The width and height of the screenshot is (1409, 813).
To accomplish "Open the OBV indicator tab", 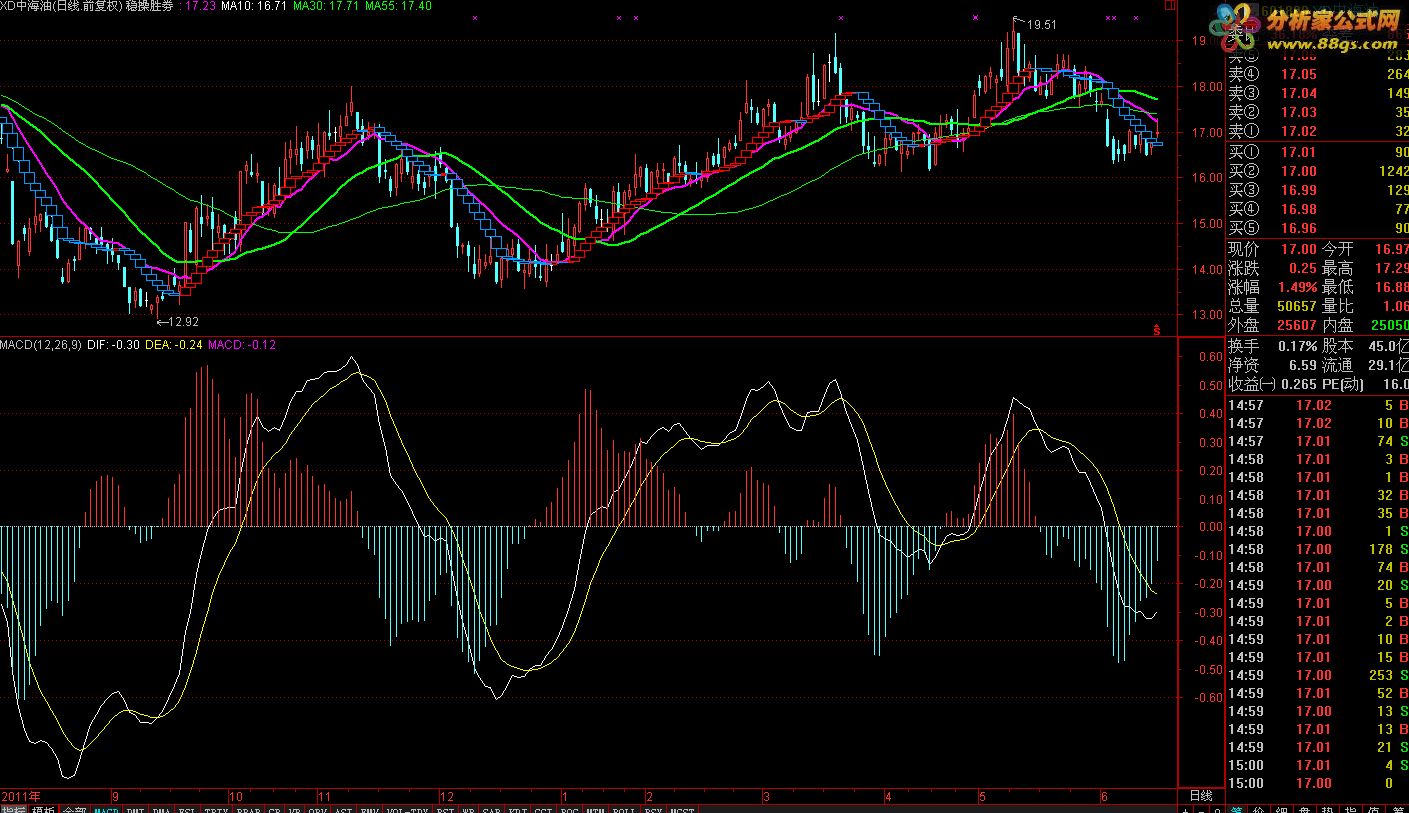I will pos(317,807).
